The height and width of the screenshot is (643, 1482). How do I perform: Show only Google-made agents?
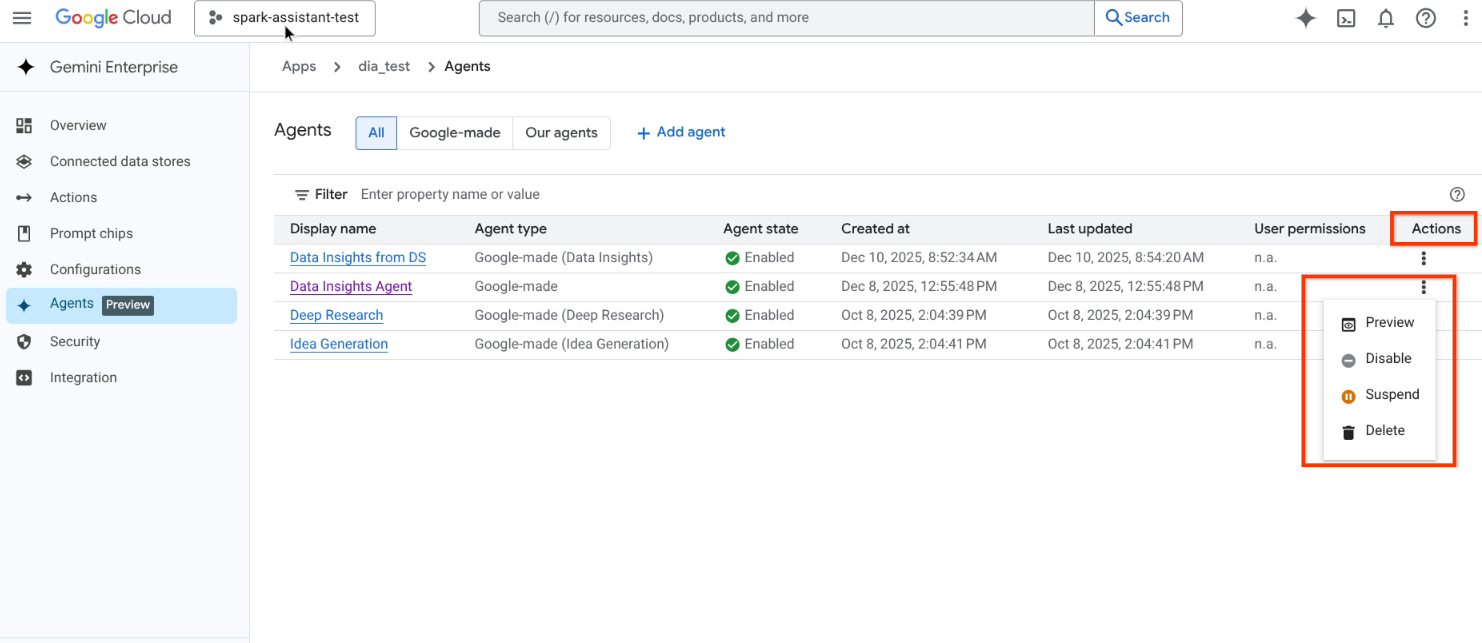click(x=454, y=133)
